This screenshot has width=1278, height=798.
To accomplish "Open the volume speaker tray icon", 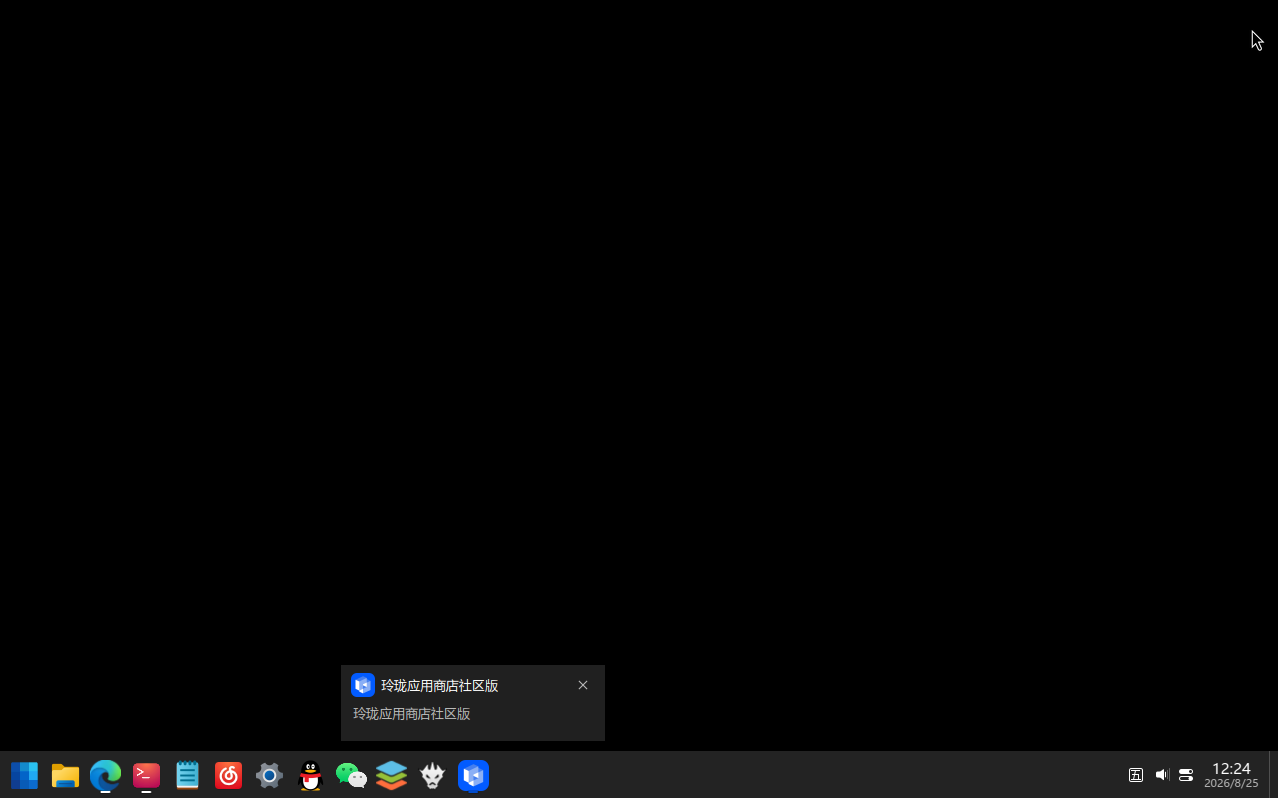I will click(1161, 775).
